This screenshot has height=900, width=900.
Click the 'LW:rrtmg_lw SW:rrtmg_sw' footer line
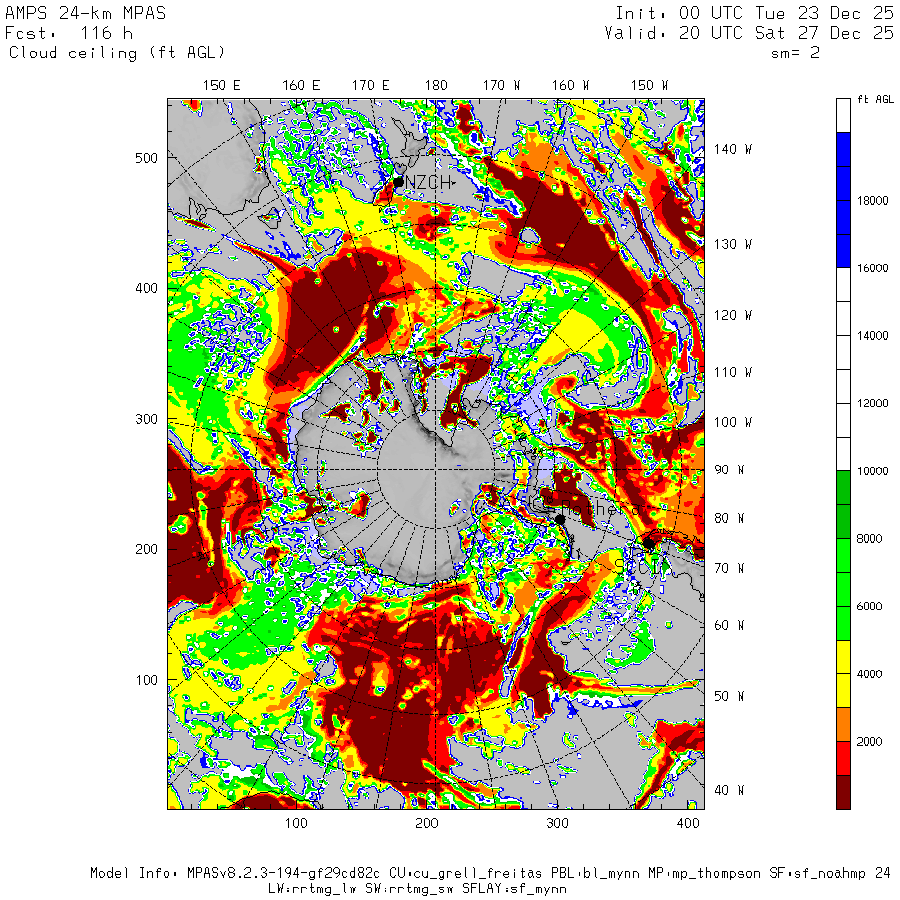pos(417,889)
